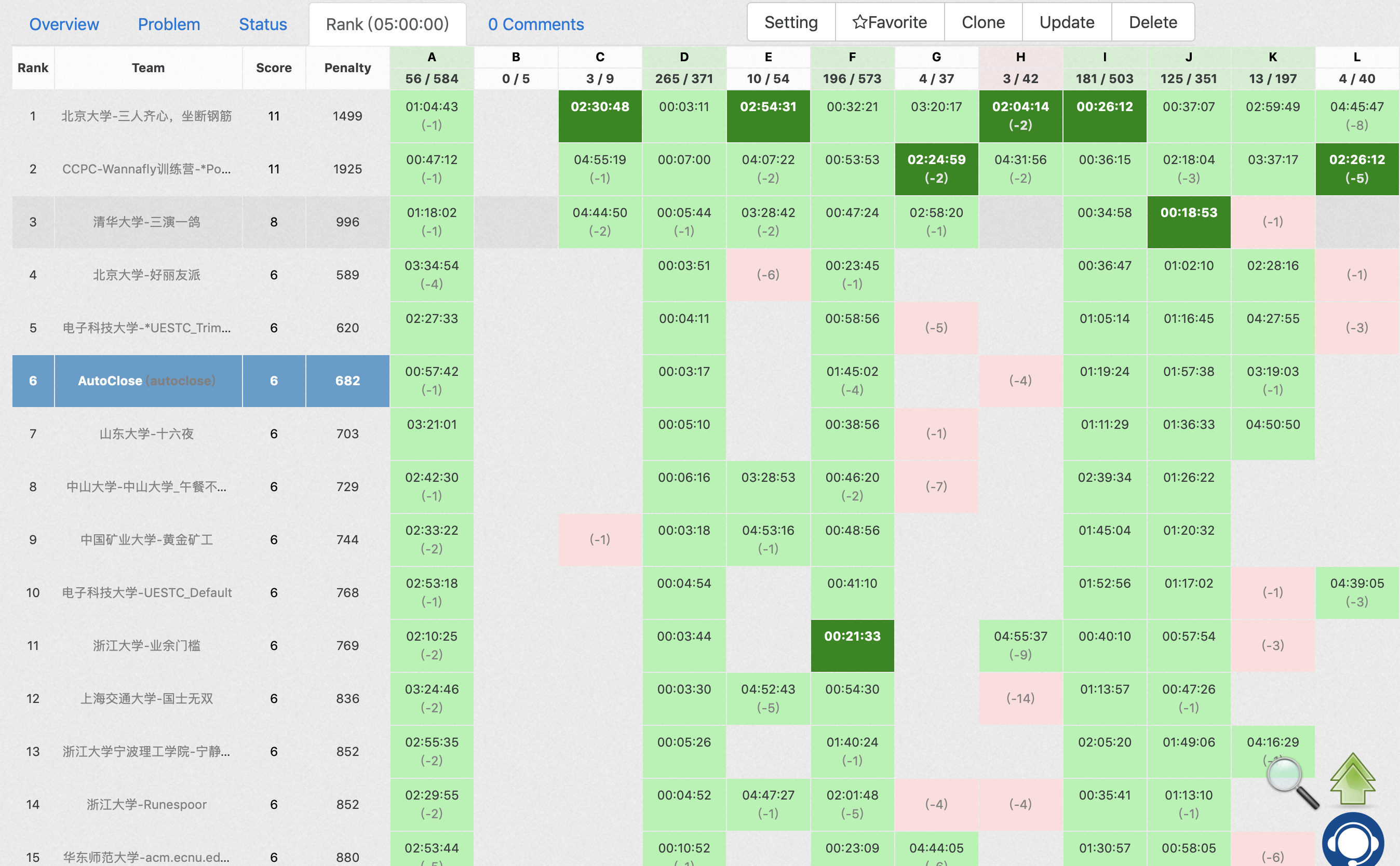The image size is (1400, 866).
Task: Switch to the Problem tab
Action: [x=169, y=24]
